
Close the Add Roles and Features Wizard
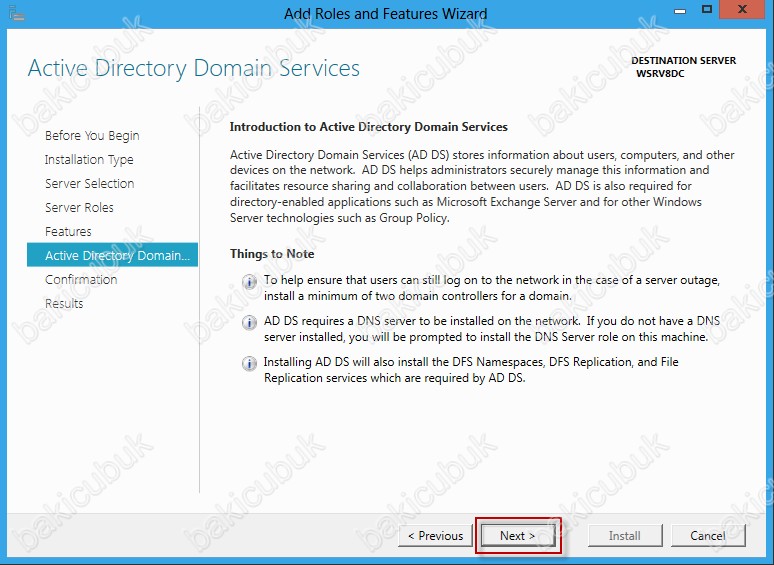click(742, 10)
